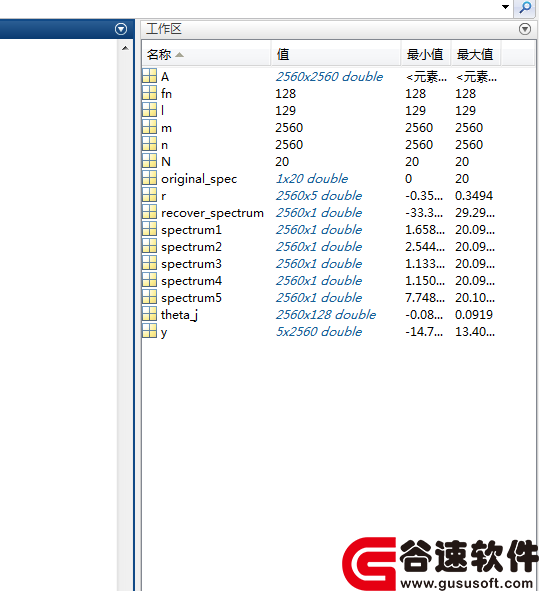Click value '2560x5 double'
This screenshot has width=539, height=591.
pyautogui.click(x=319, y=196)
